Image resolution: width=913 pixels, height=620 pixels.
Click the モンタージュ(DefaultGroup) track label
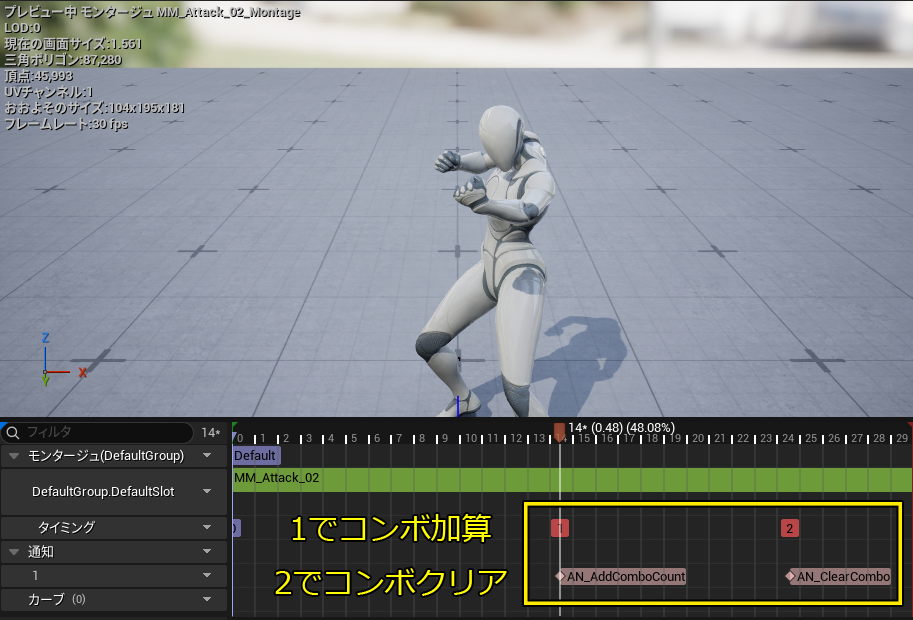(106, 456)
